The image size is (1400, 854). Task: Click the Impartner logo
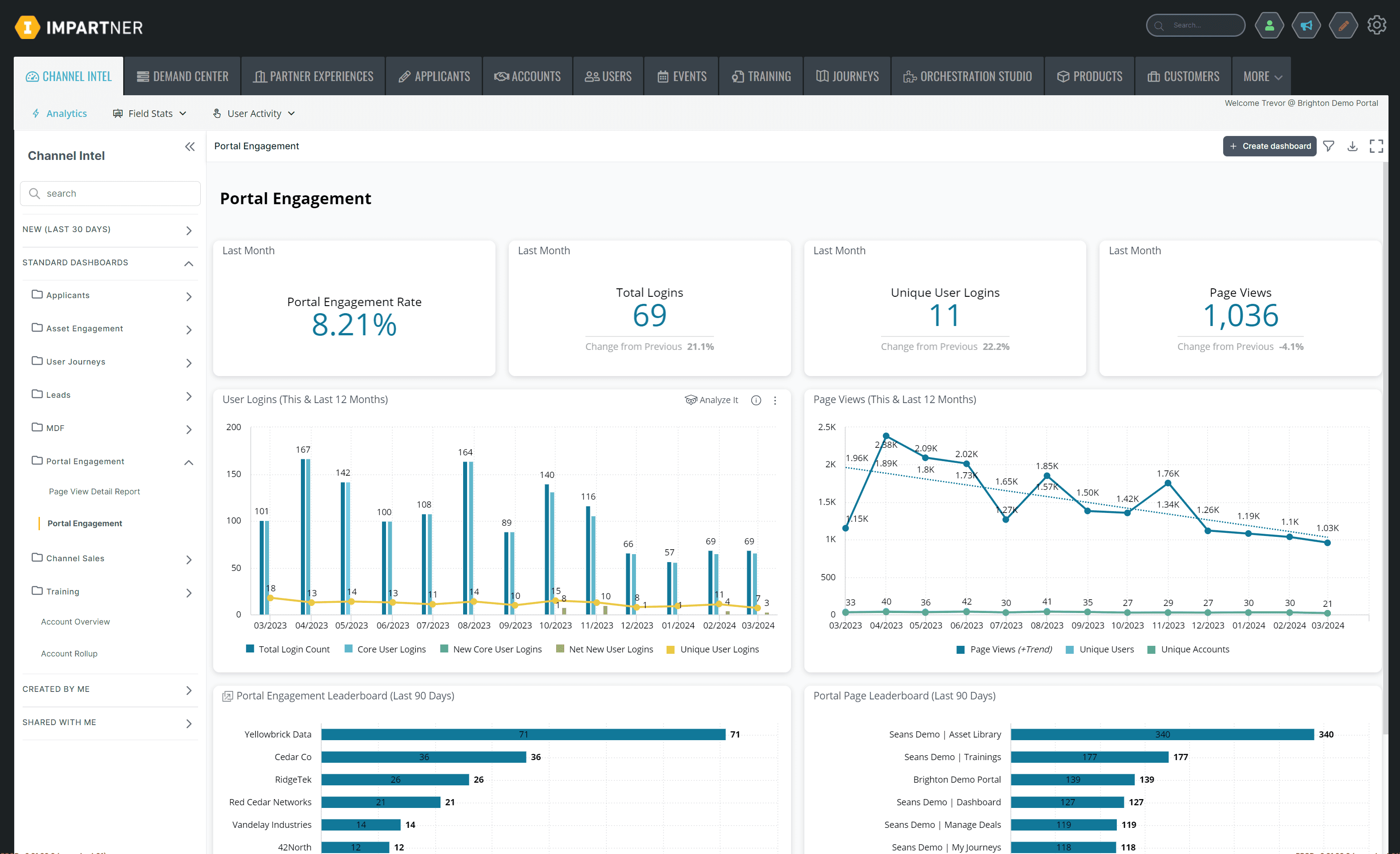tap(78, 27)
